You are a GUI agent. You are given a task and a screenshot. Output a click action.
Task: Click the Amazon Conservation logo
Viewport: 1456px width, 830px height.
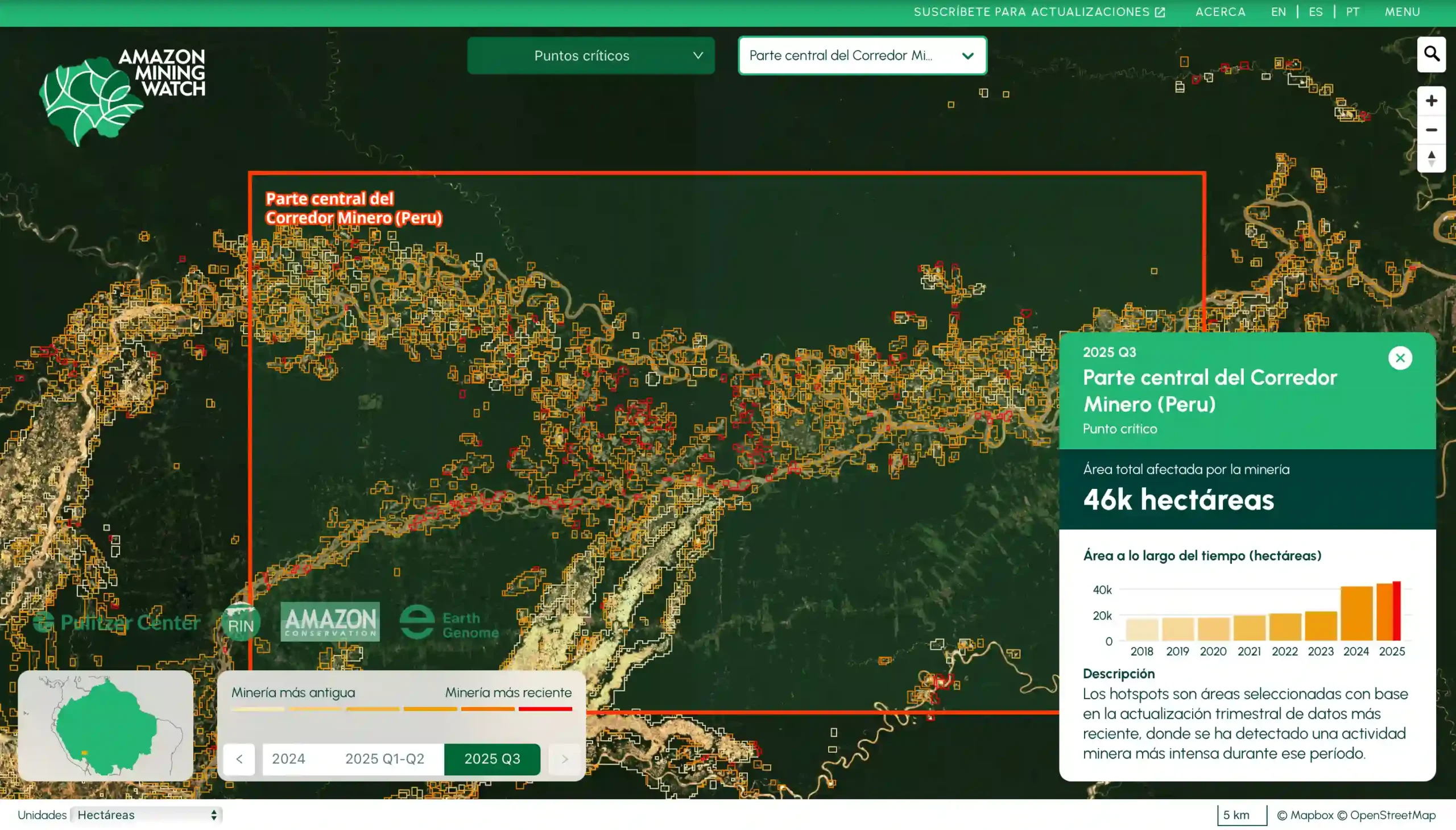point(330,621)
